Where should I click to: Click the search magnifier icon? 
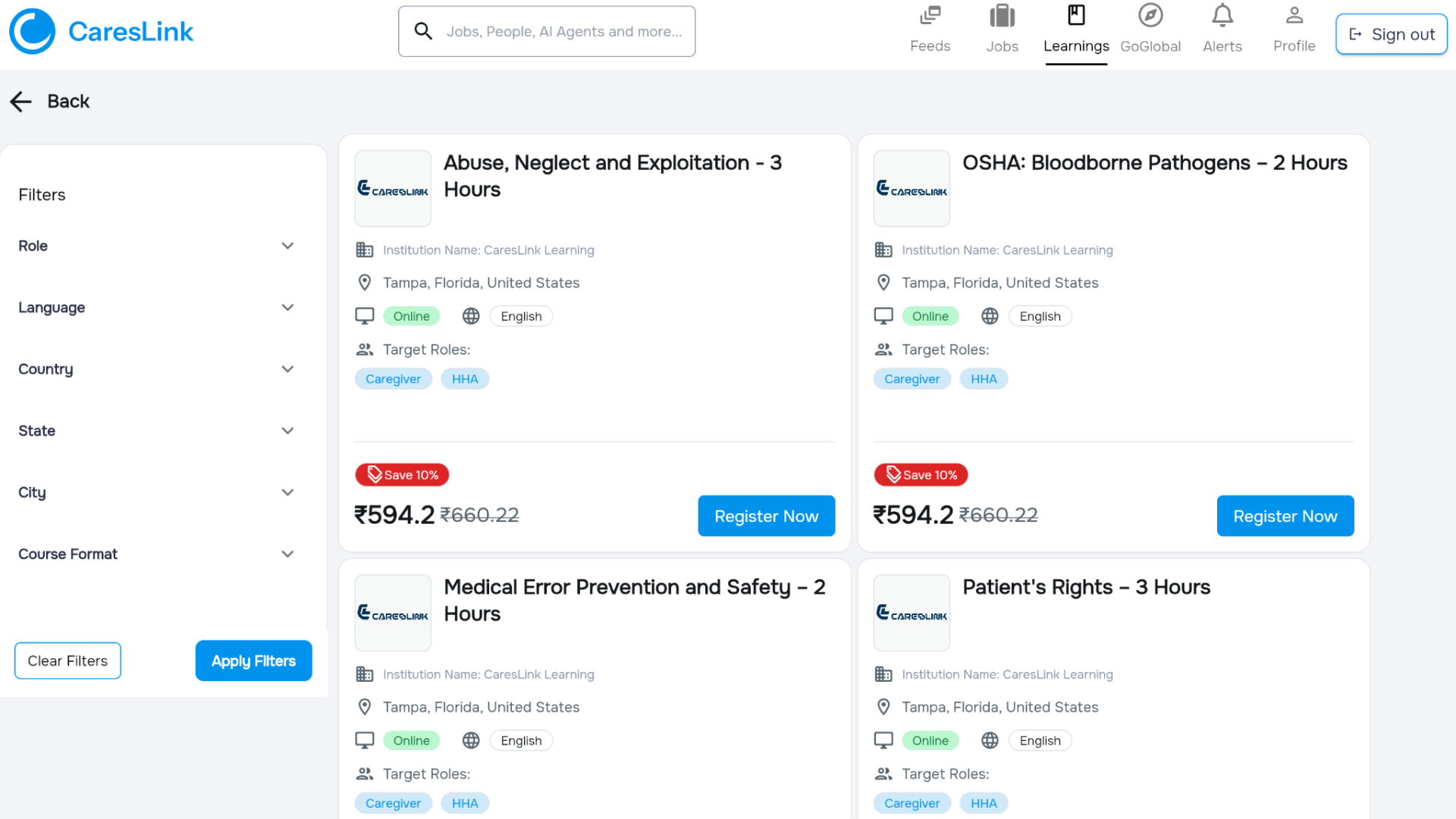pos(423,31)
